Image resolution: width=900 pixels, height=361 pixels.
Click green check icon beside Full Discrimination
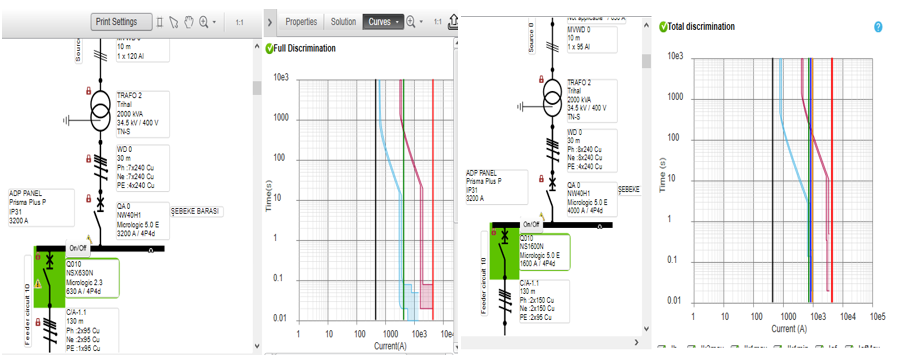click(269, 48)
